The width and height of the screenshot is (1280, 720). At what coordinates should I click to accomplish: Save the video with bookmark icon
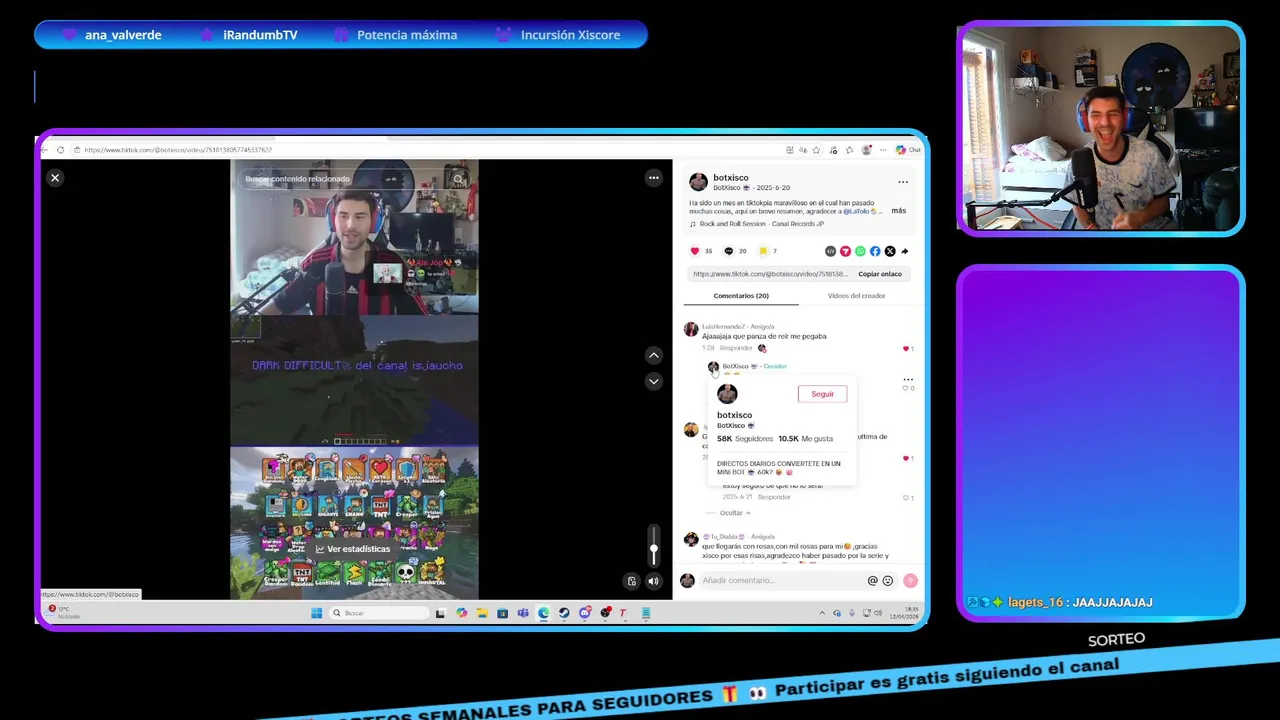pos(763,251)
